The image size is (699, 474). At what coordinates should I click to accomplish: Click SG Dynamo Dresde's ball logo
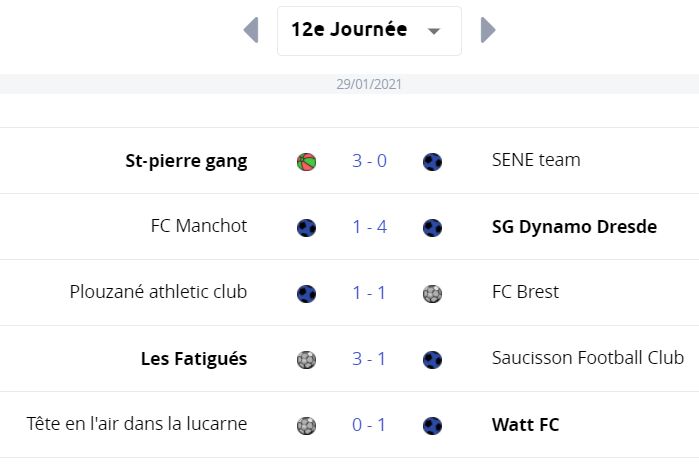click(432, 227)
